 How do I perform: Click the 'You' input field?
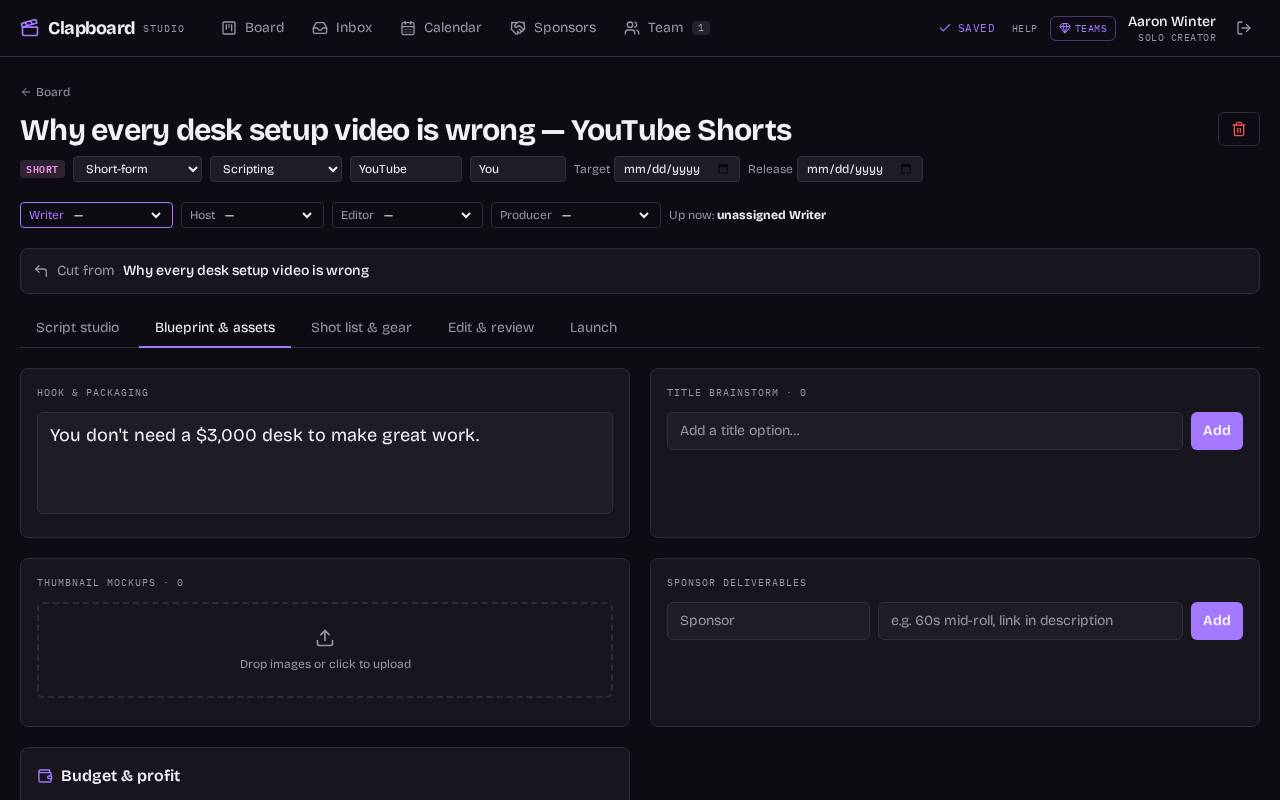[518, 169]
